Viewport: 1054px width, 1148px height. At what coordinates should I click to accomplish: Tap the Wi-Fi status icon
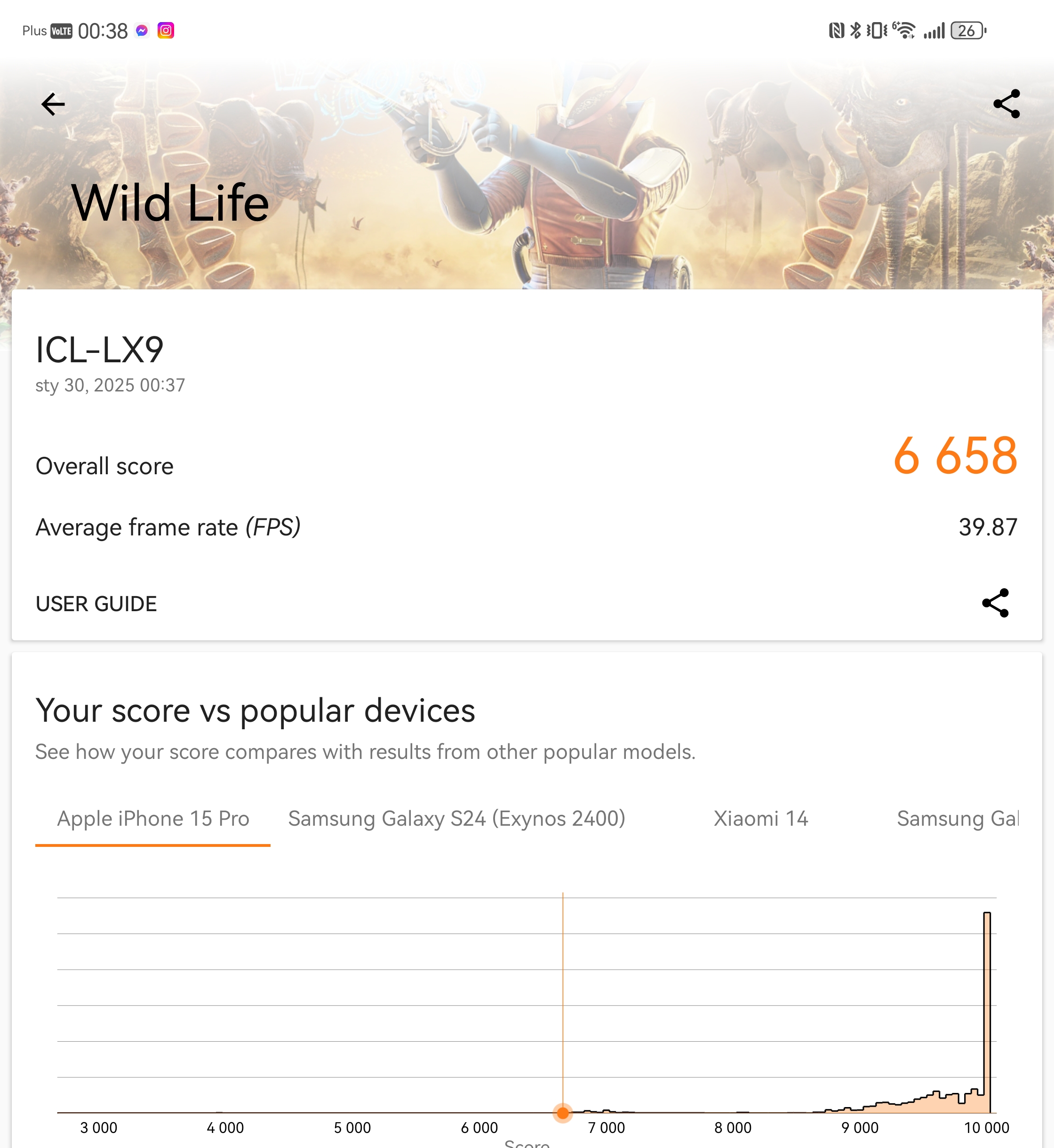904,30
